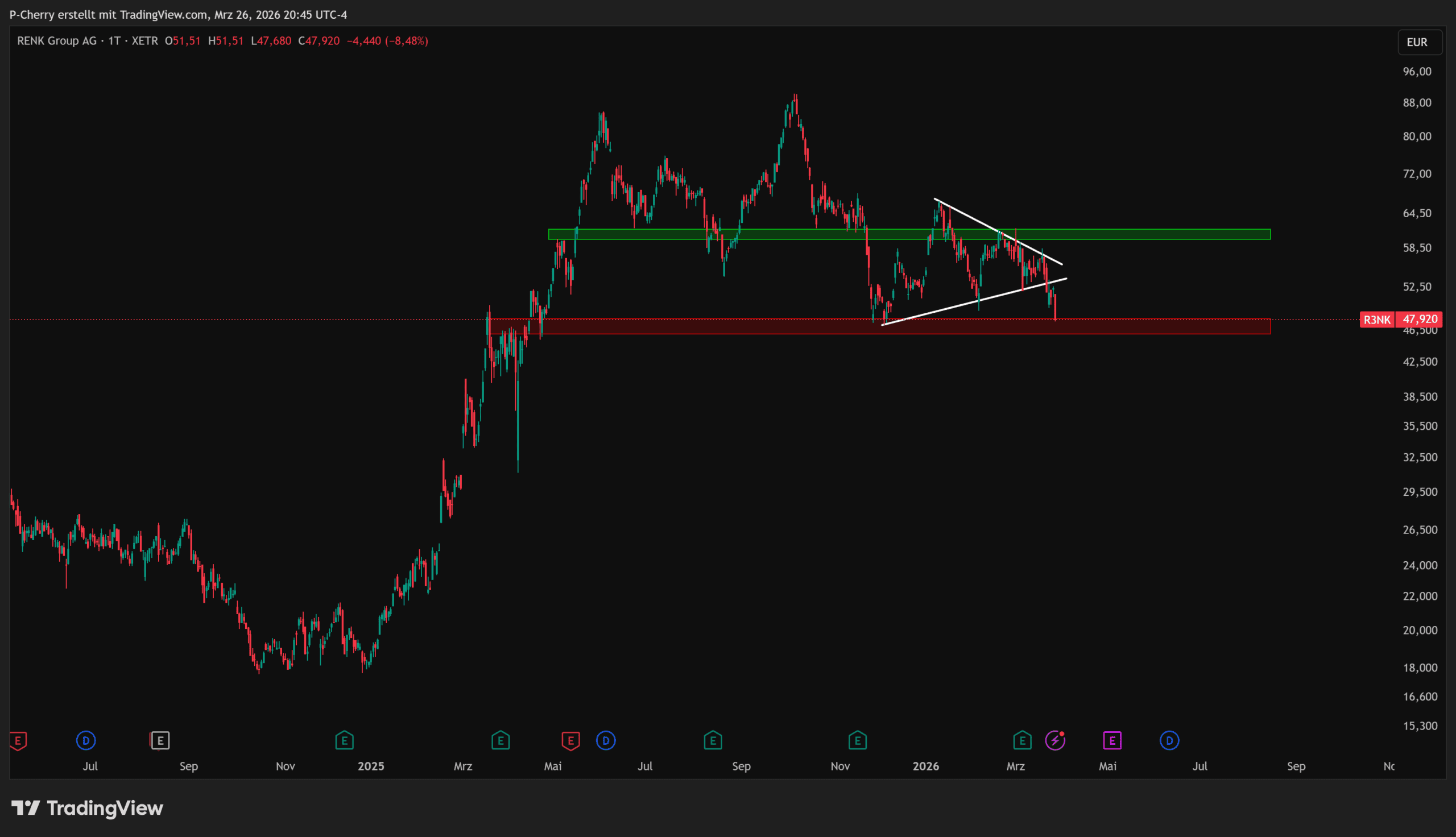Select the red E earnings marker near Mai 2025
The width and height of the screenshot is (1456, 837).
click(570, 740)
